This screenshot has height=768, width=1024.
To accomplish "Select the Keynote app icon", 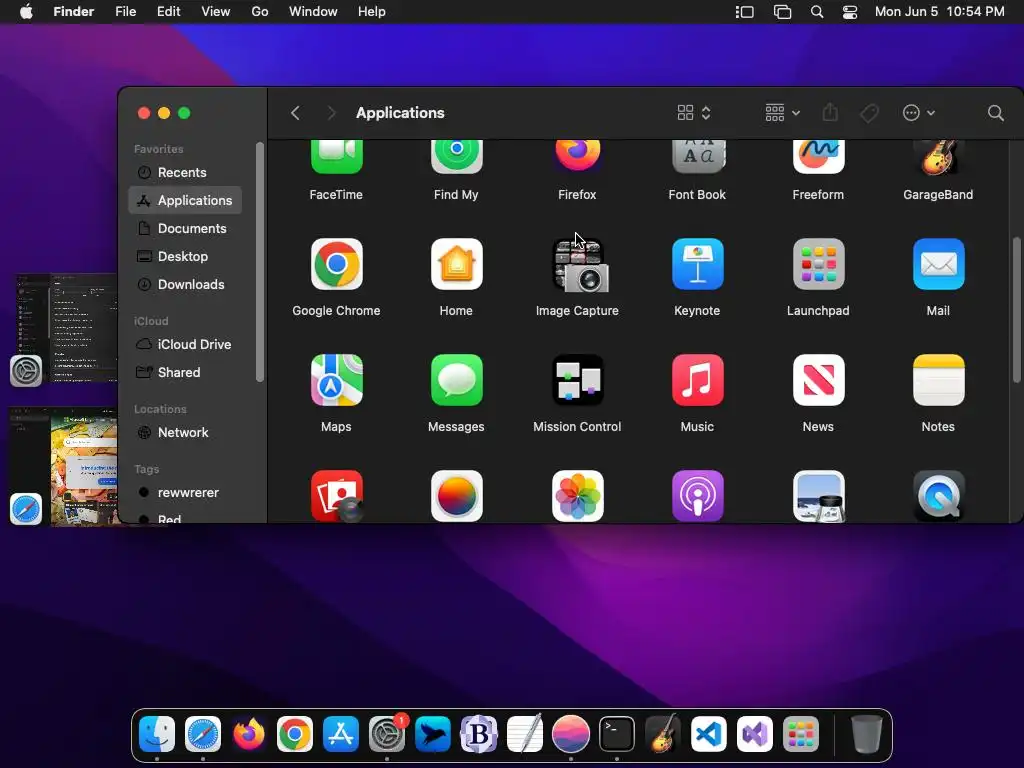I will [697, 264].
